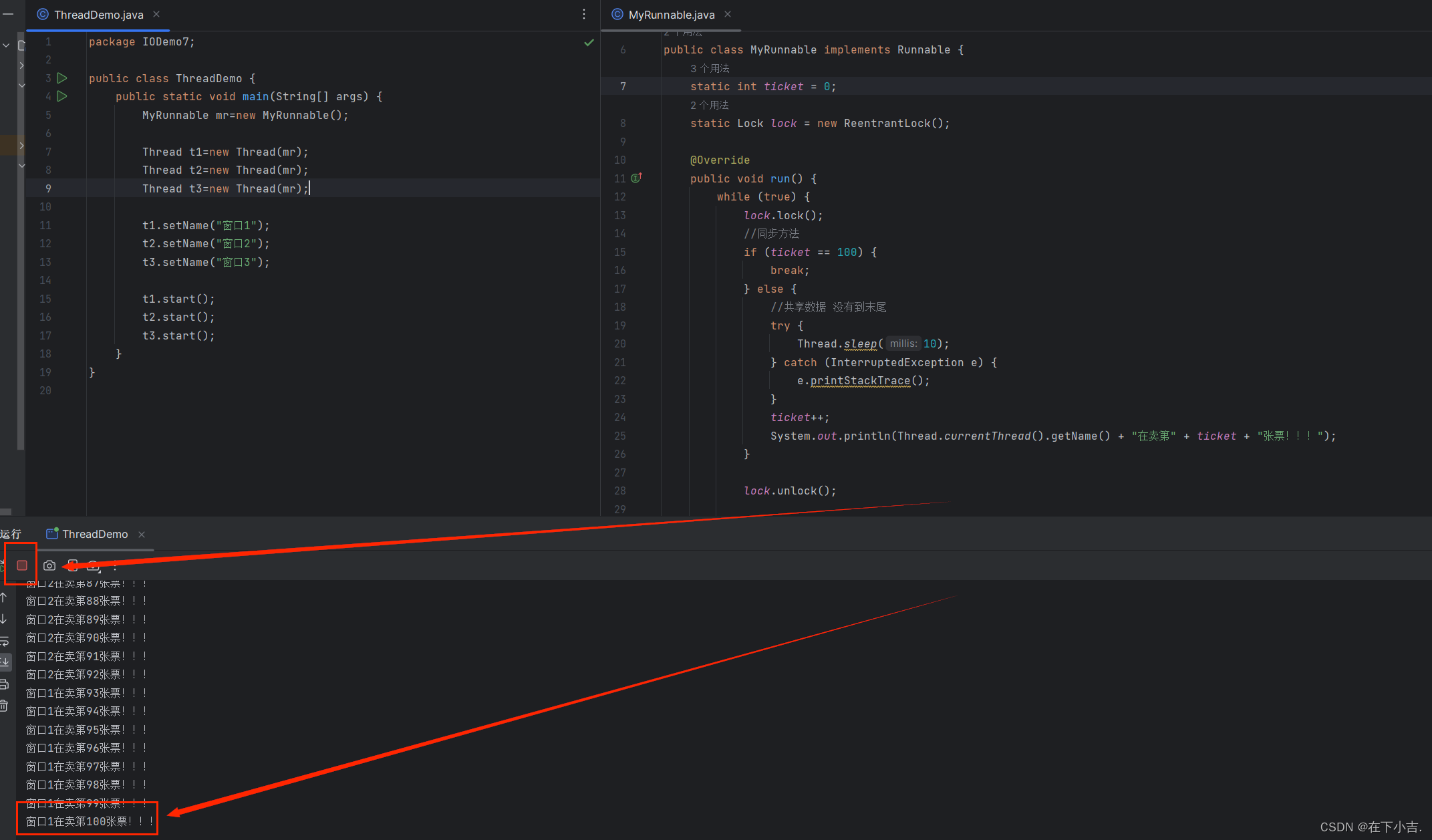The height and width of the screenshot is (840, 1432).
Task: Click 'lock.unlock();' on line 28
Action: coord(790,491)
